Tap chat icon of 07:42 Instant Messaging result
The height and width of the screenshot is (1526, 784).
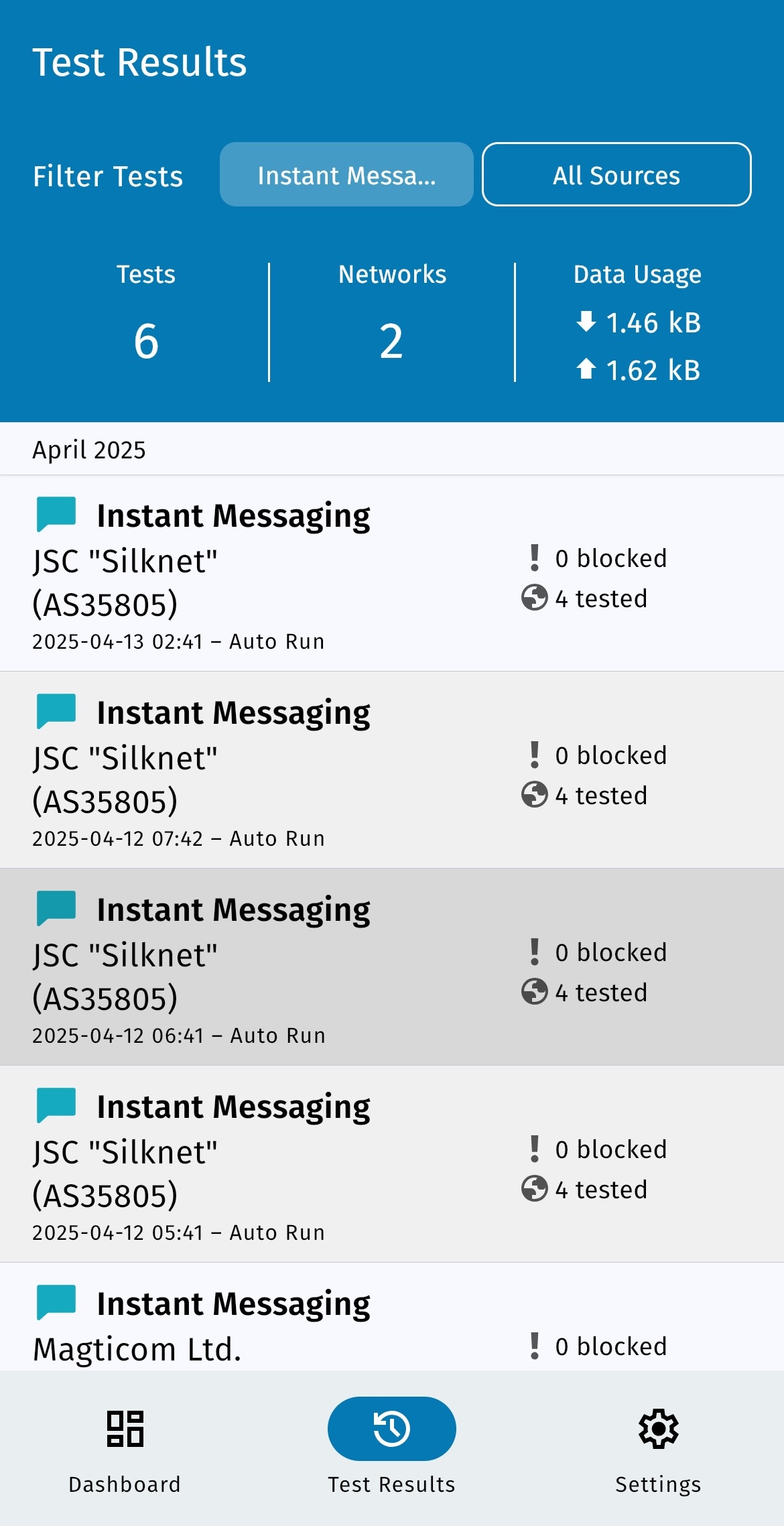[56, 711]
